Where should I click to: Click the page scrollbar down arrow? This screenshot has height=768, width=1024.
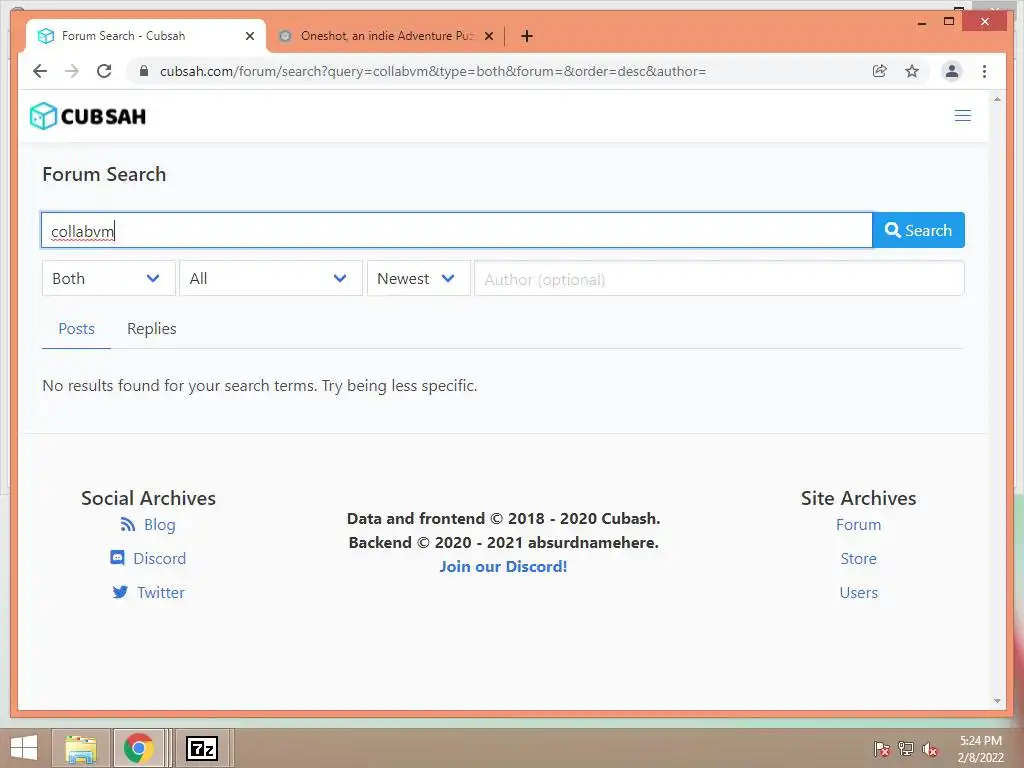pos(997,701)
